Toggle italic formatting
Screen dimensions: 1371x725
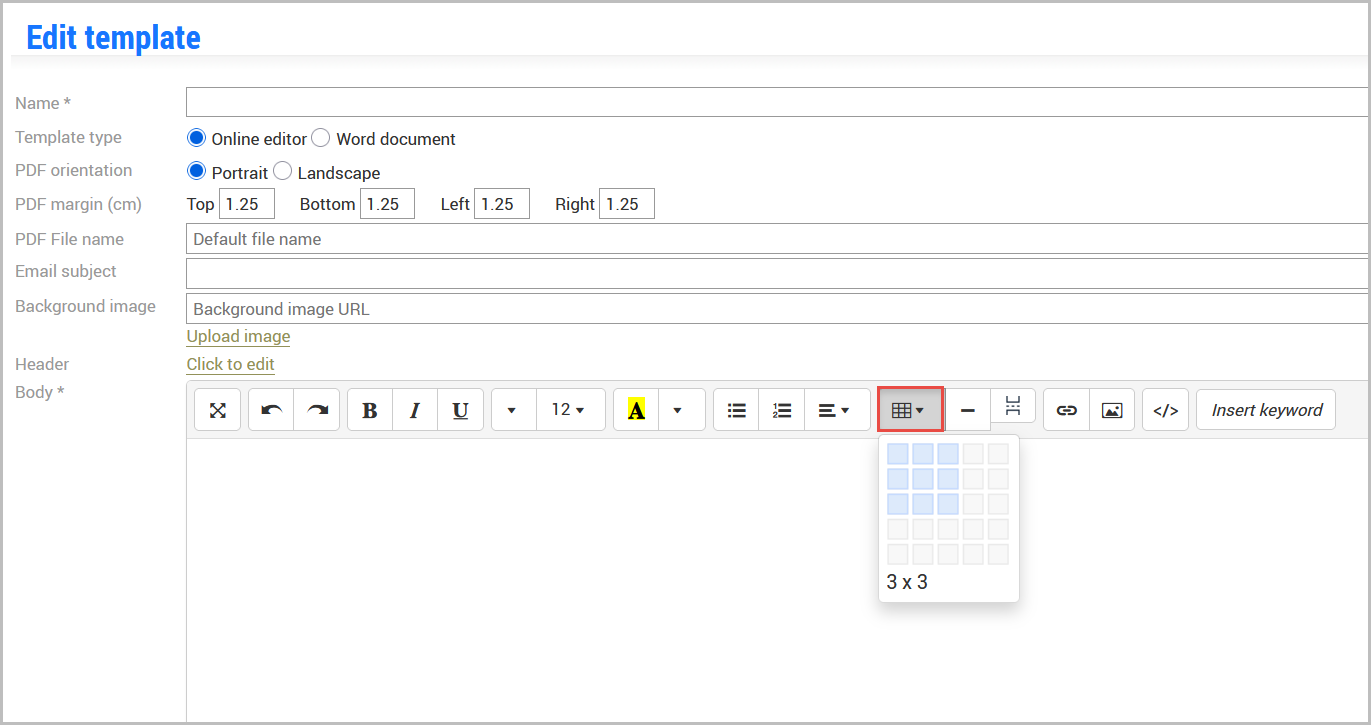tap(415, 410)
